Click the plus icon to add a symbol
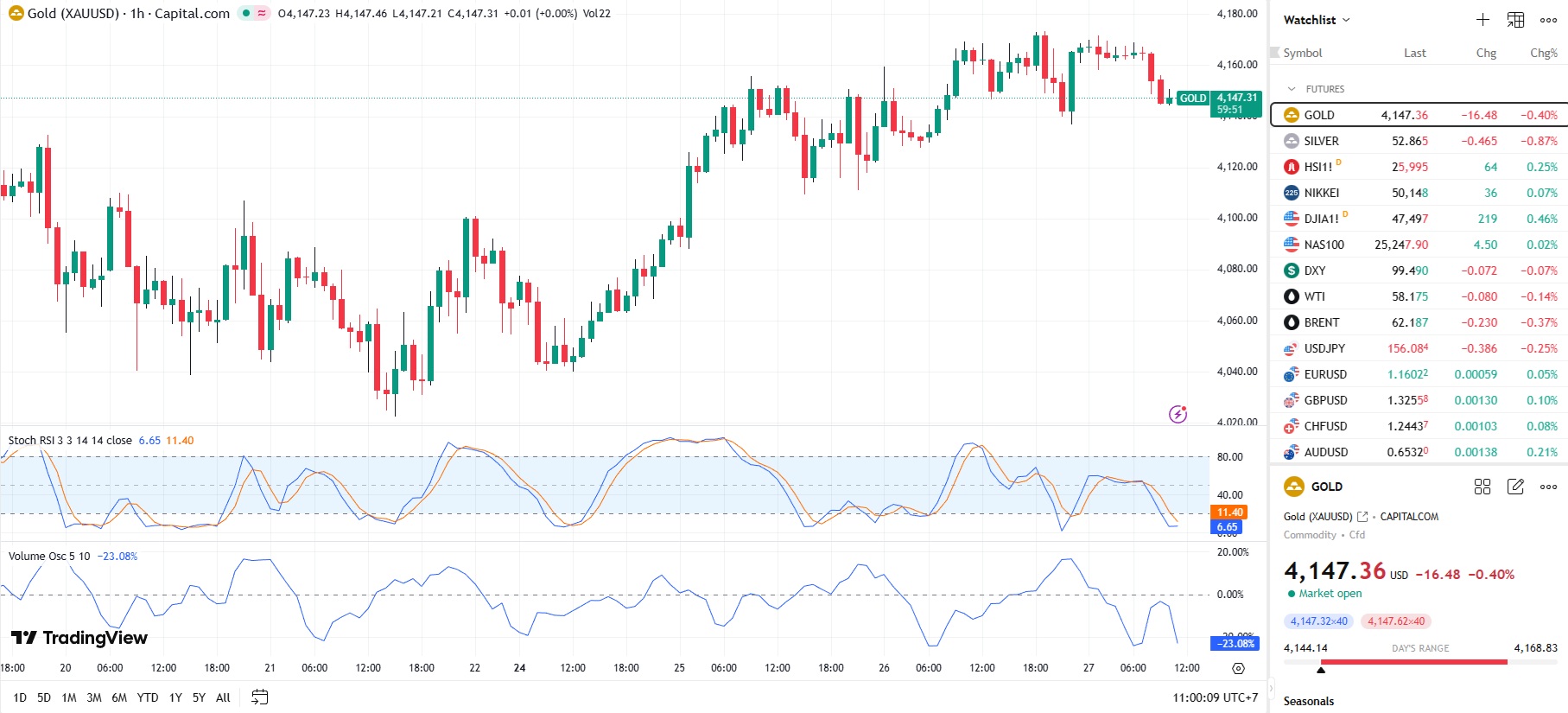 pos(1482,20)
